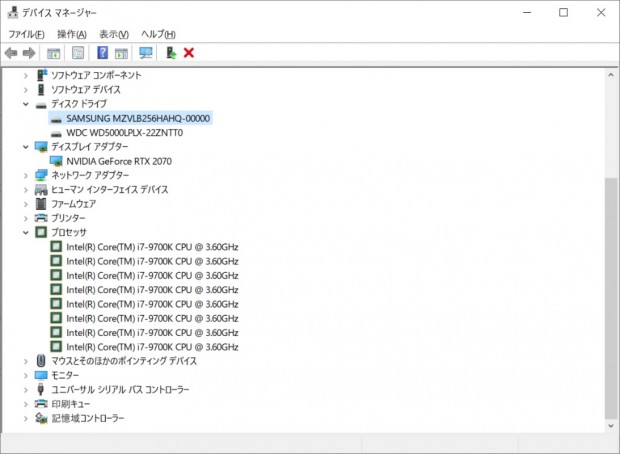Image resolution: width=620 pixels, height=454 pixels.
Task: Expand the ソフトウェア コンポーネント node
Action: [x=26, y=75]
